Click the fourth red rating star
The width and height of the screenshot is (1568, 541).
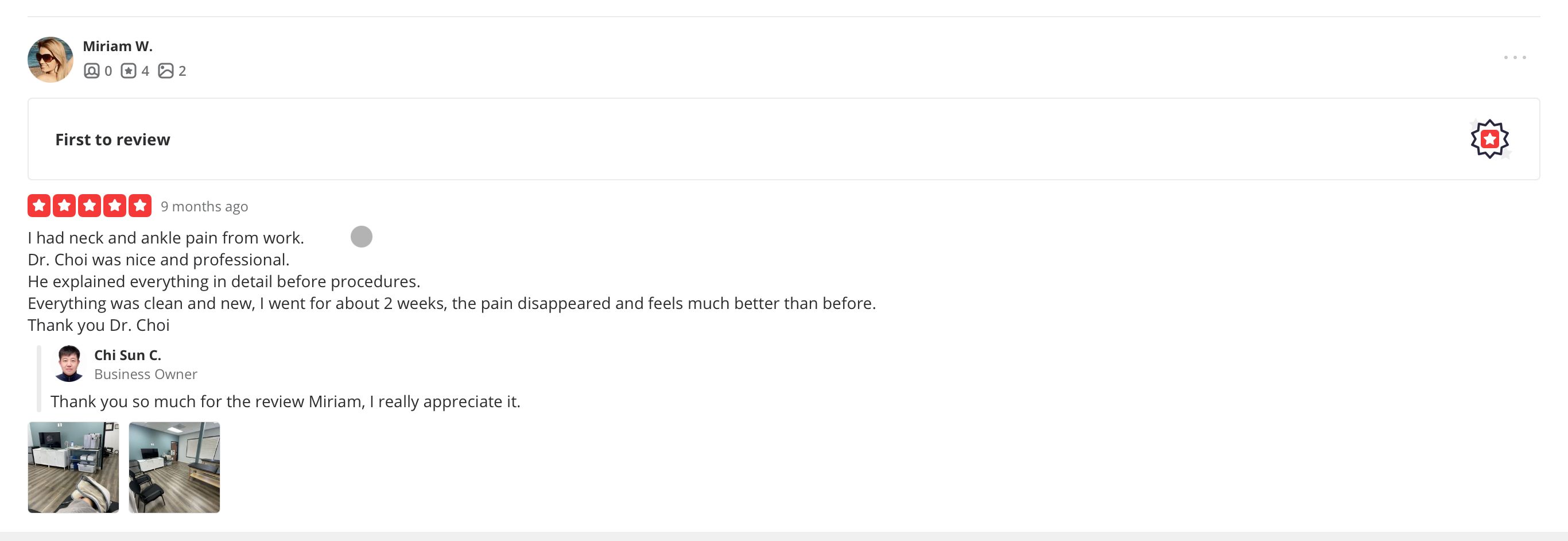114,206
